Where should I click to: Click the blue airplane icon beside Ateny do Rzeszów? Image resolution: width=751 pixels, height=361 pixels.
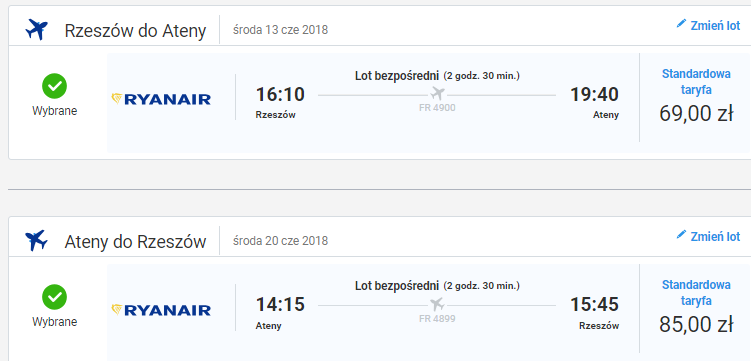coord(36,240)
